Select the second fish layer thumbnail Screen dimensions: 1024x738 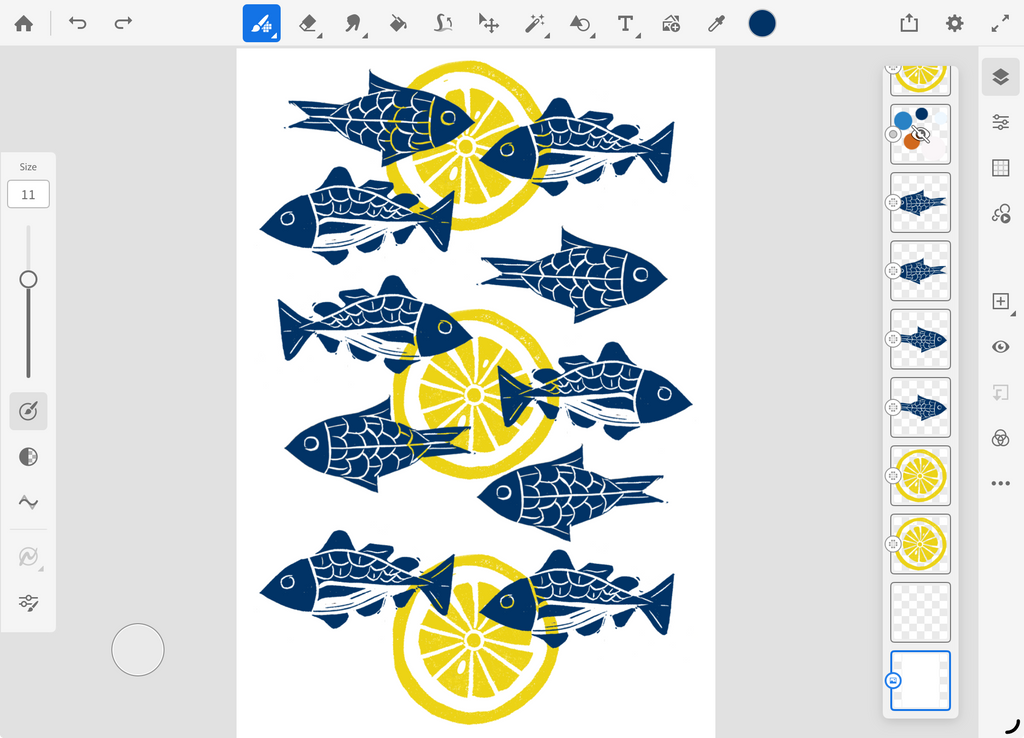click(920, 271)
